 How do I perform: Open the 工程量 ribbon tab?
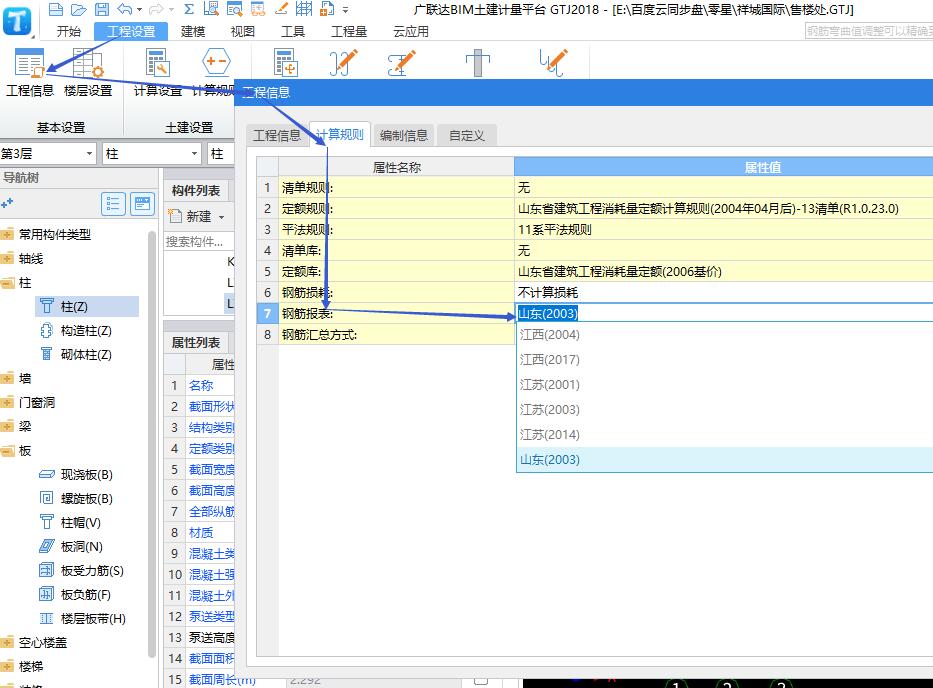pos(349,32)
